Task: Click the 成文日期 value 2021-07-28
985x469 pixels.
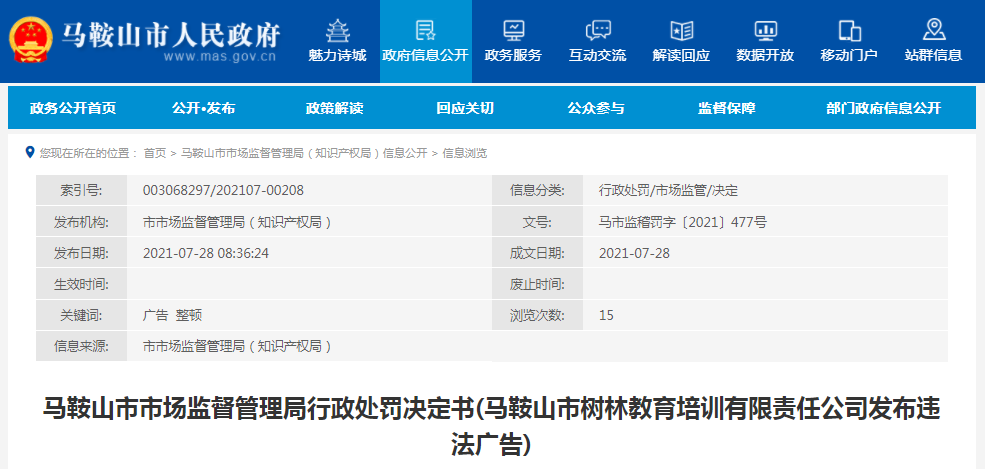Action: pyautogui.click(x=634, y=253)
